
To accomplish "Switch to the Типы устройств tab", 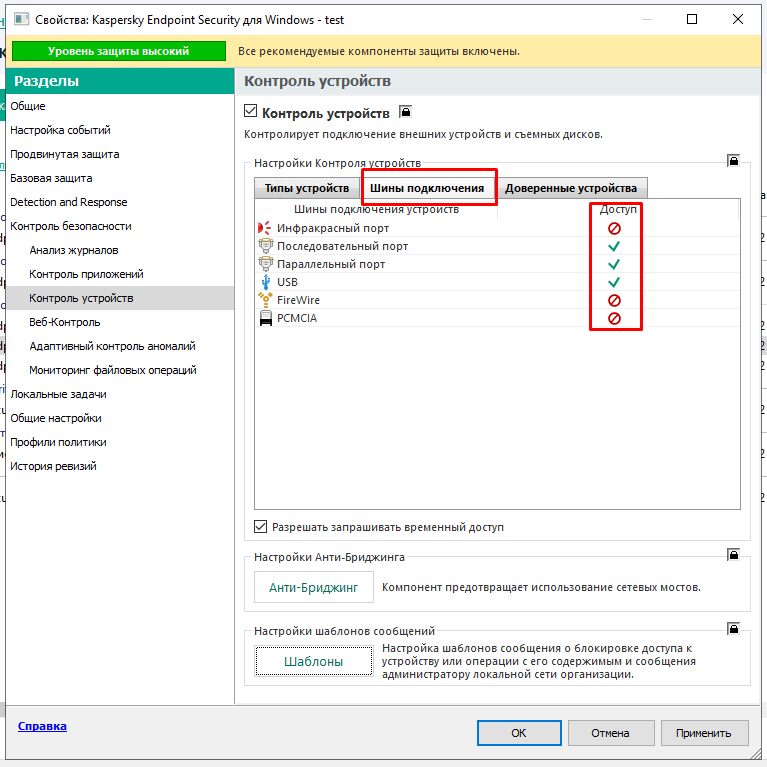I will [x=307, y=188].
